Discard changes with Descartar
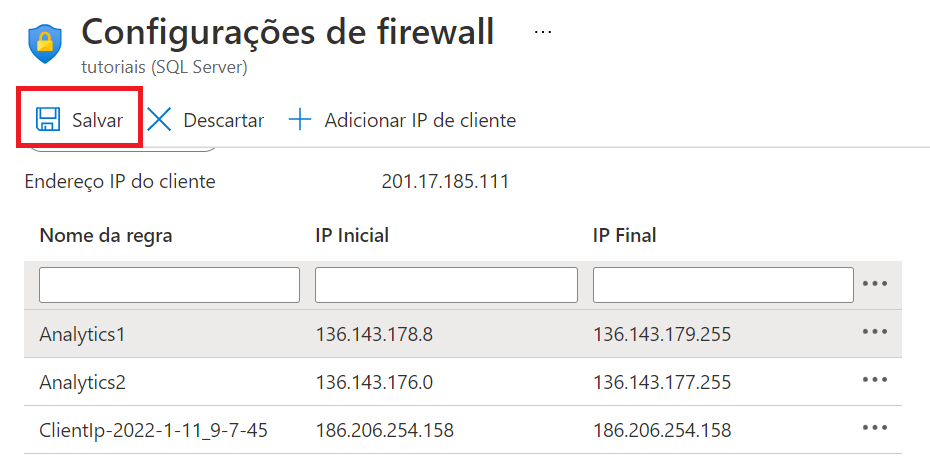Viewport: 930px width, 474px height. (205, 120)
